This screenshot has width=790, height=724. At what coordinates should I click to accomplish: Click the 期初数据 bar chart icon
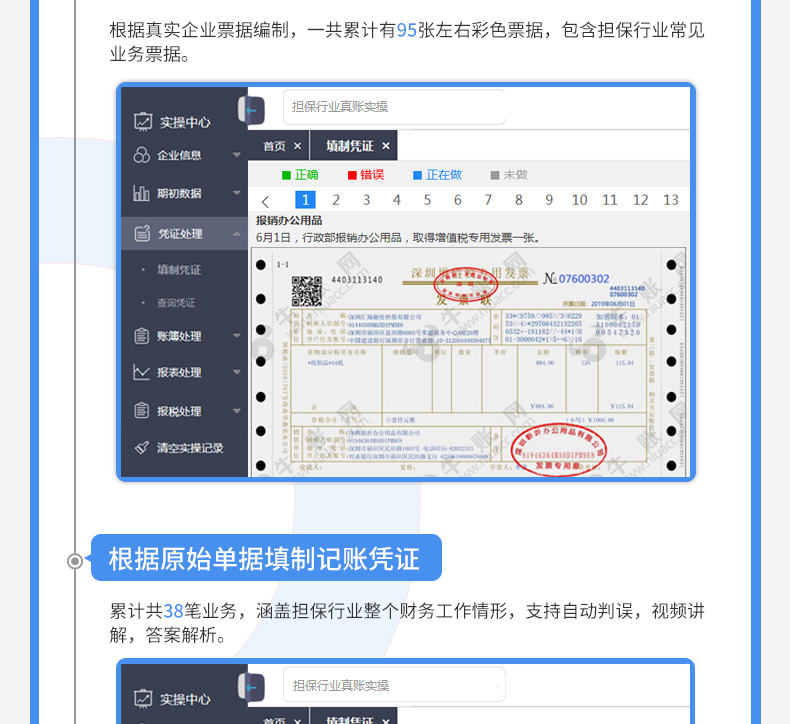tap(141, 193)
